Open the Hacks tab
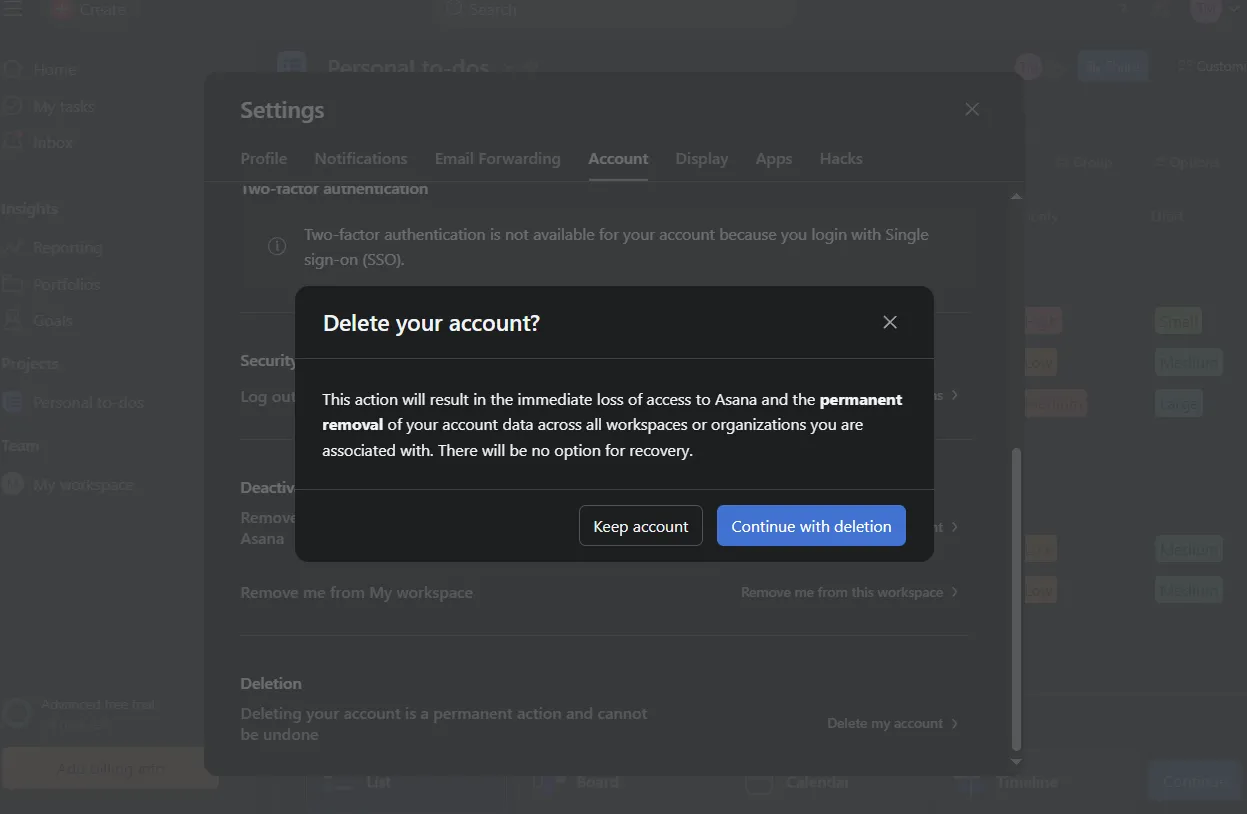The height and width of the screenshot is (814, 1247). 841,159
